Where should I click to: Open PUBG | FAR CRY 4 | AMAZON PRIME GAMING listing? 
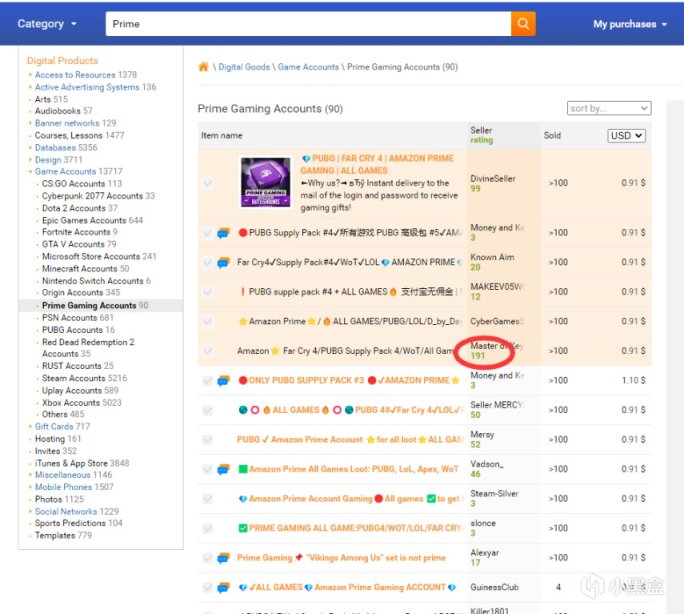pos(378,164)
